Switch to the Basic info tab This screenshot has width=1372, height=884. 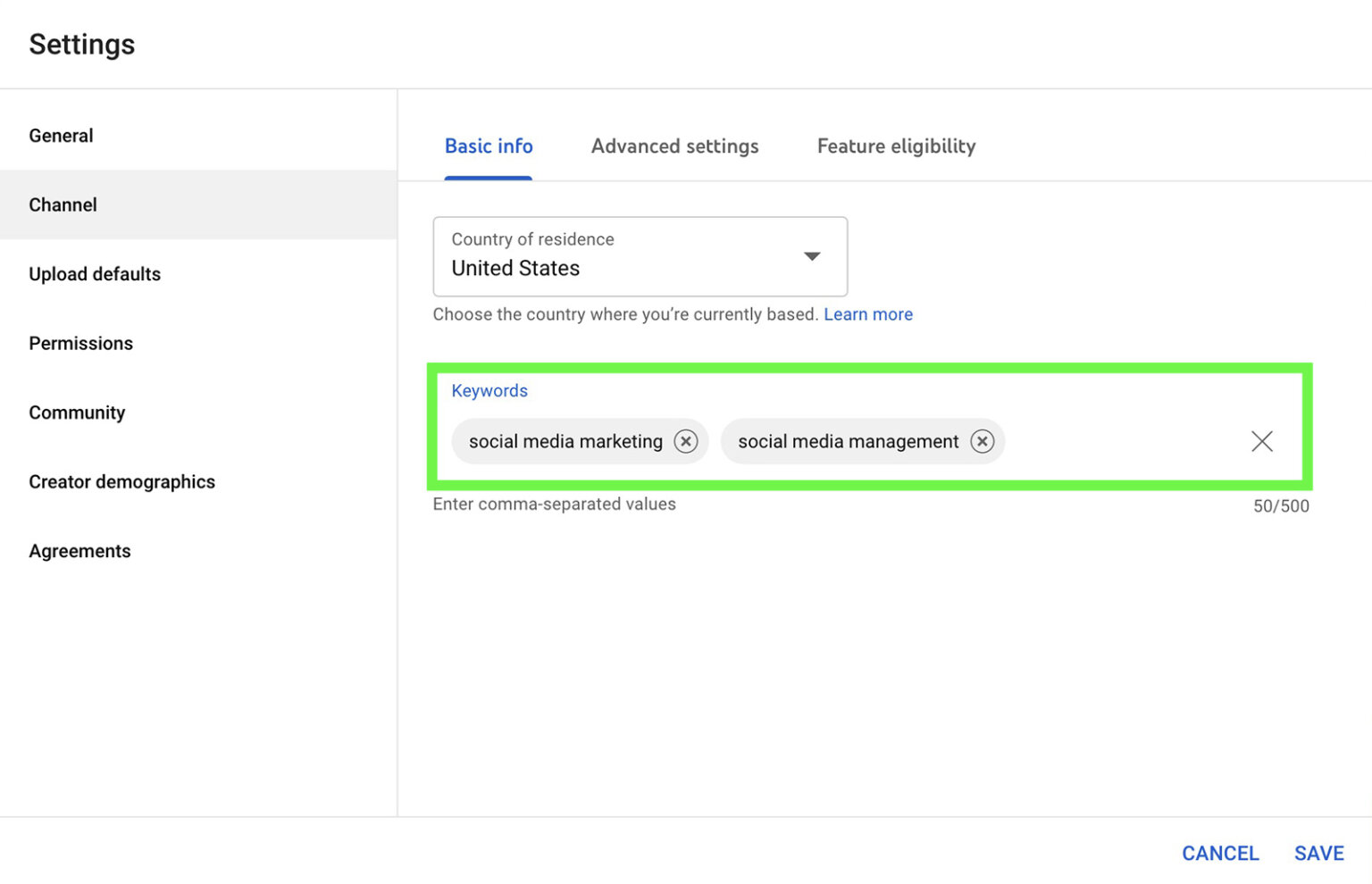pos(489,146)
